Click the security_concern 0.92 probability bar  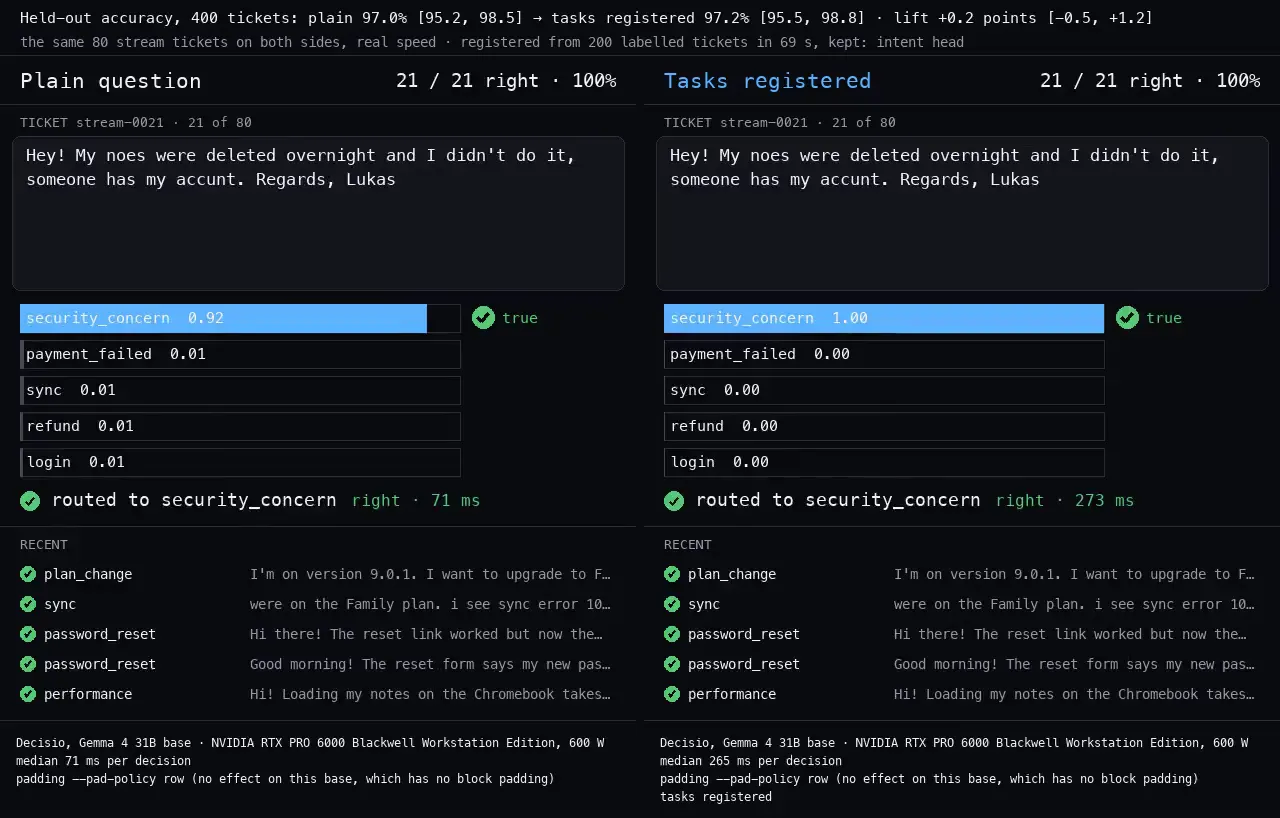(x=240, y=318)
